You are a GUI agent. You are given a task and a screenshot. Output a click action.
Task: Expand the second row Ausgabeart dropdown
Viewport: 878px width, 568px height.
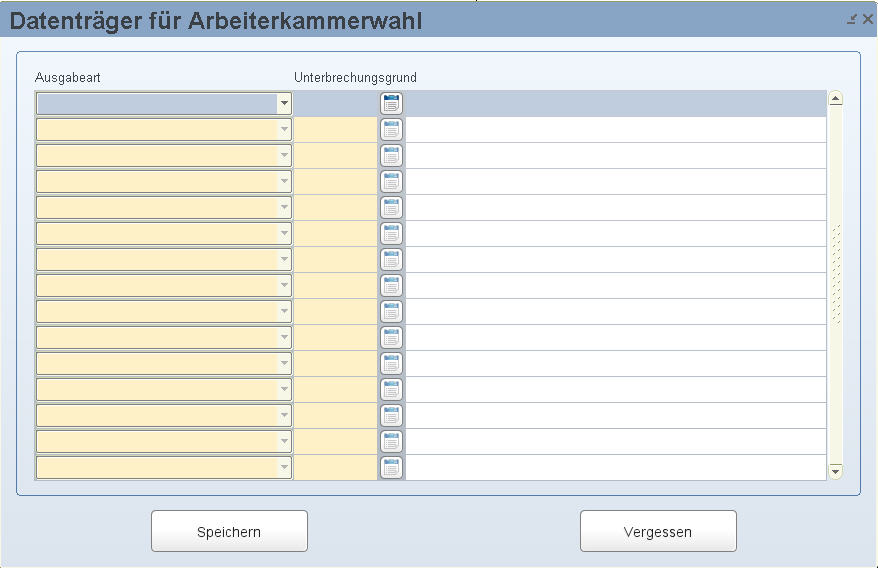(284, 129)
